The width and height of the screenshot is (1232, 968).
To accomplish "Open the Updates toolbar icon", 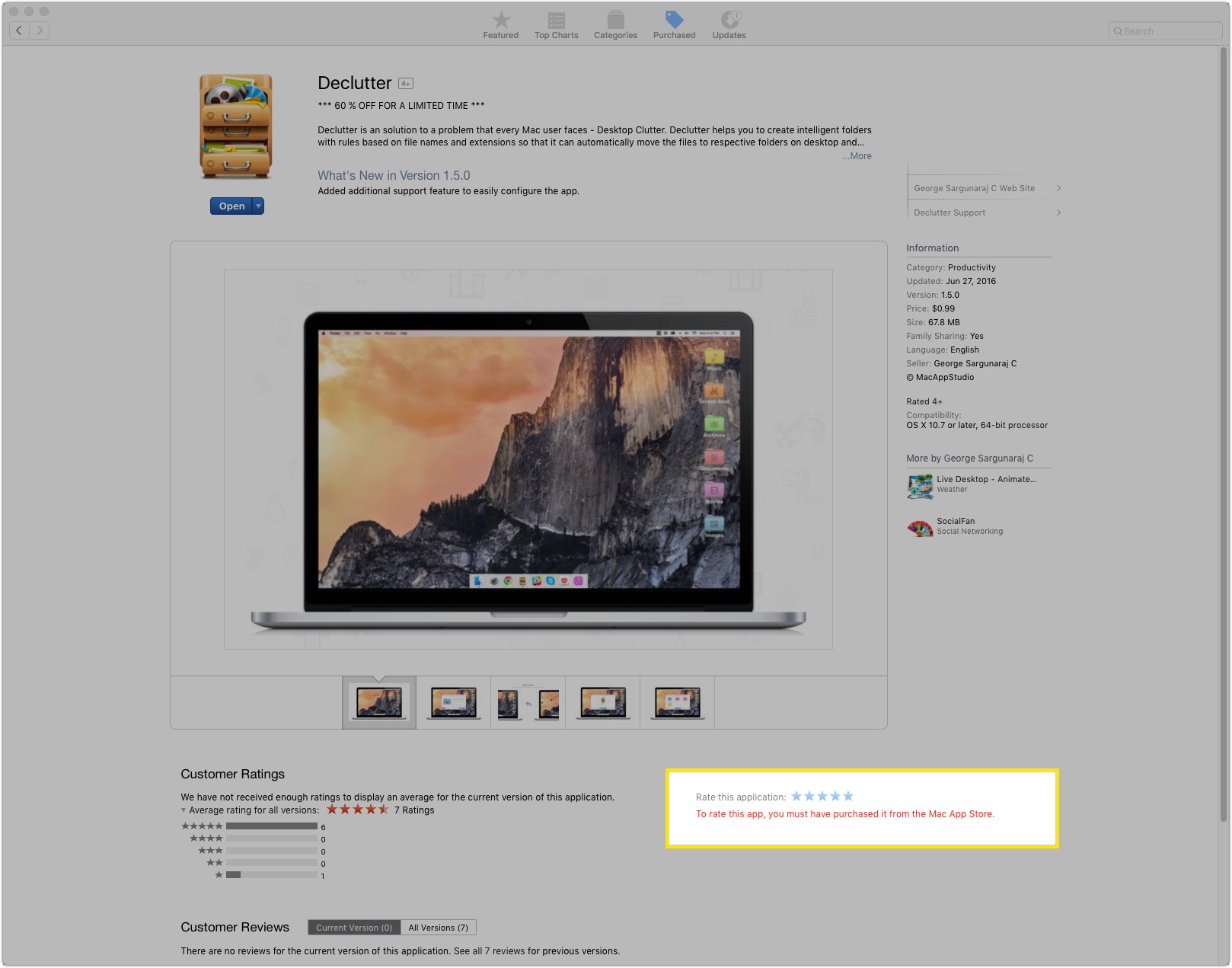I will 729,24.
